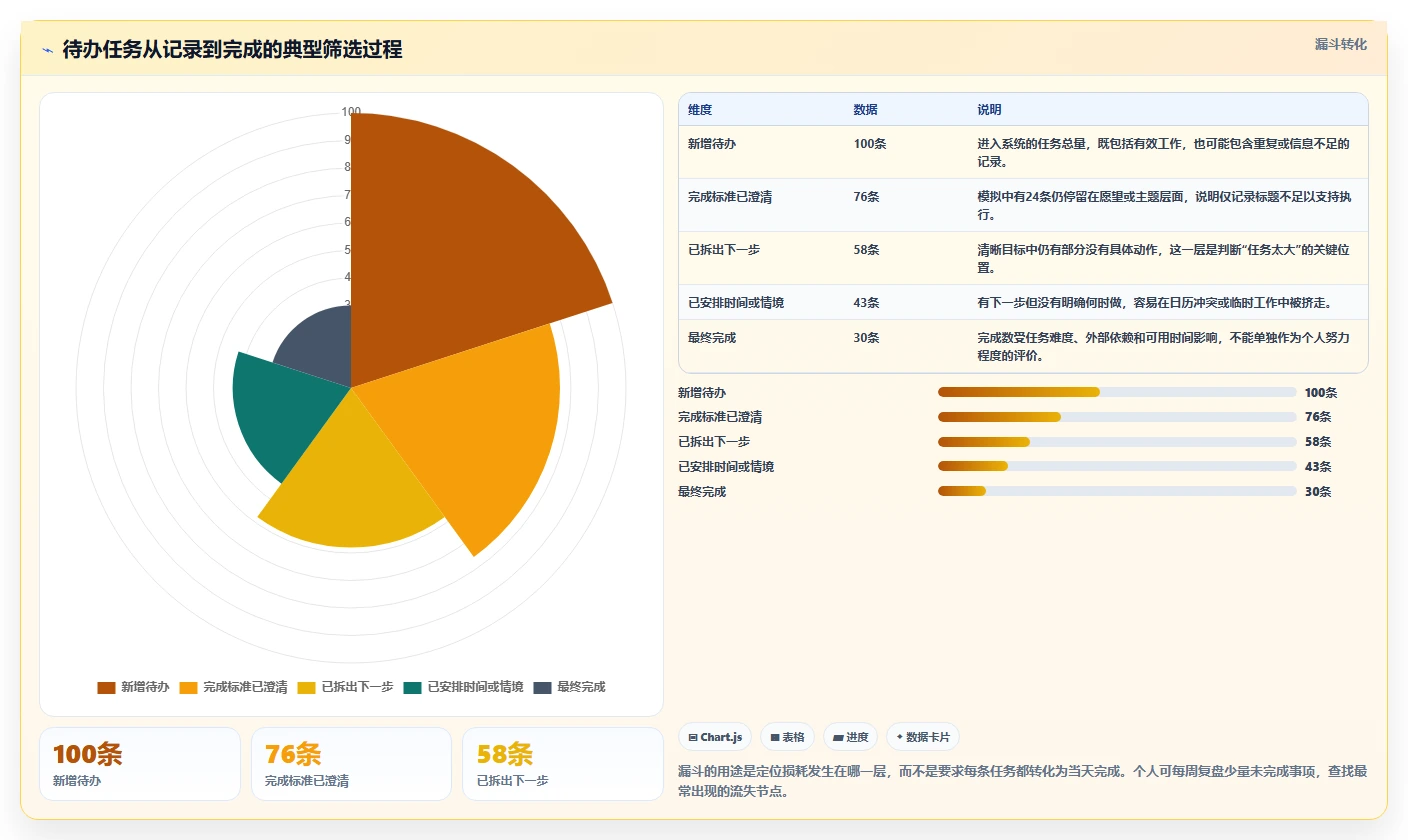1408x840 pixels.
Task: Toggle the 已拆出下一步 legend color box
Action: click(x=307, y=687)
